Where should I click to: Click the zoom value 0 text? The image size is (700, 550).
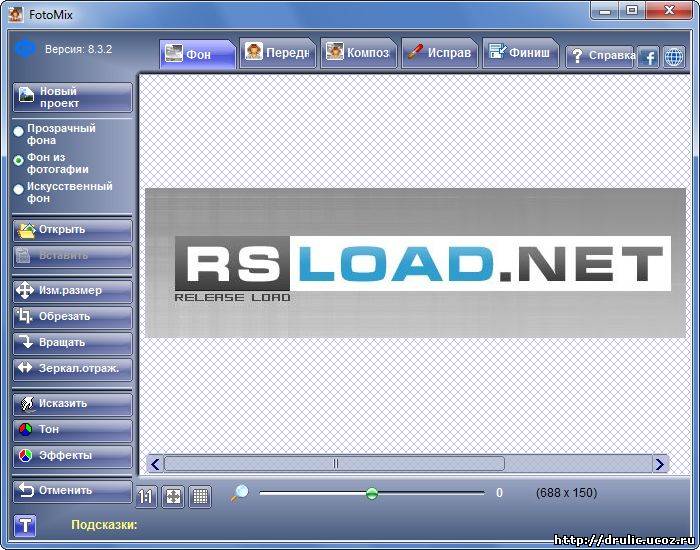click(x=499, y=493)
